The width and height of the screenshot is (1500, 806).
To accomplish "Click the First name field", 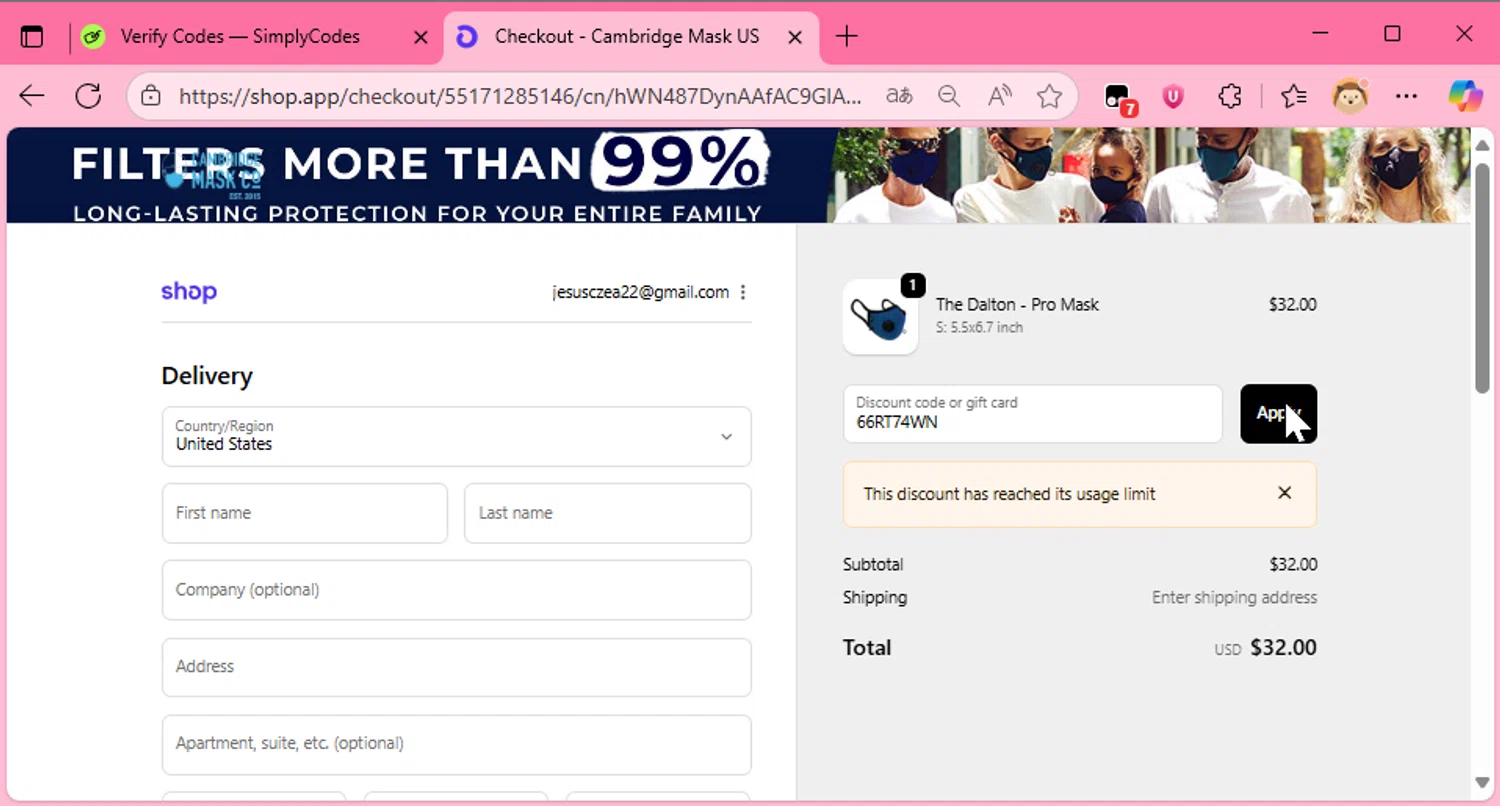I will [x=305, y=513].
